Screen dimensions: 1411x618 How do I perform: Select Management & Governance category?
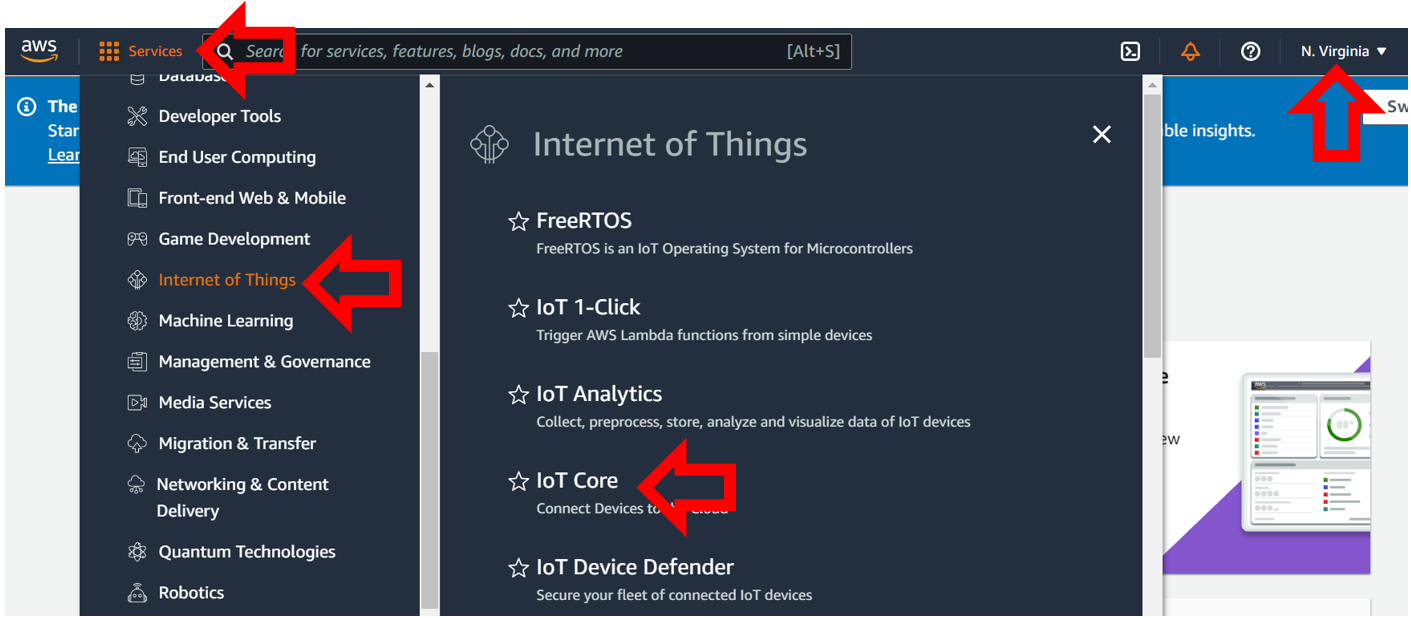pos(264,362)
